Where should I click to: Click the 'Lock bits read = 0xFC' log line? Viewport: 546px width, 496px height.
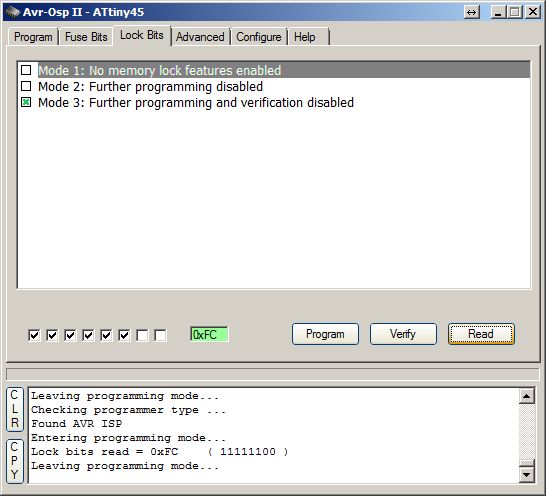click(159, 452)
